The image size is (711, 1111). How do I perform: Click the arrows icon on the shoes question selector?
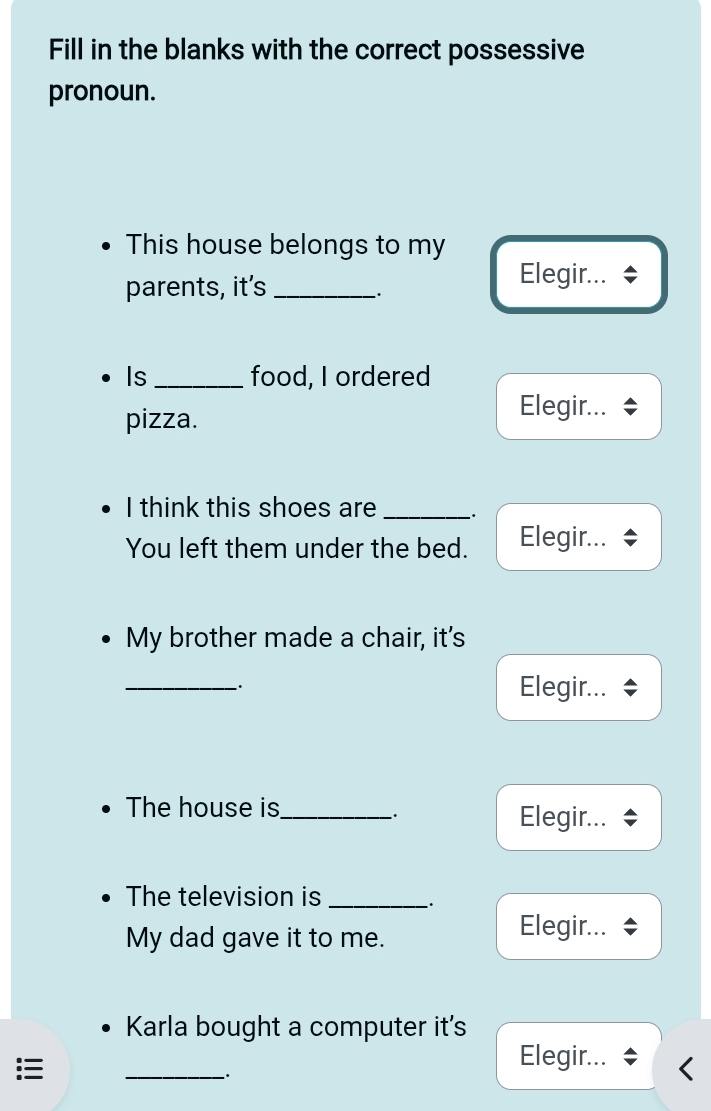pyautogui.click(x=631, y=537)
